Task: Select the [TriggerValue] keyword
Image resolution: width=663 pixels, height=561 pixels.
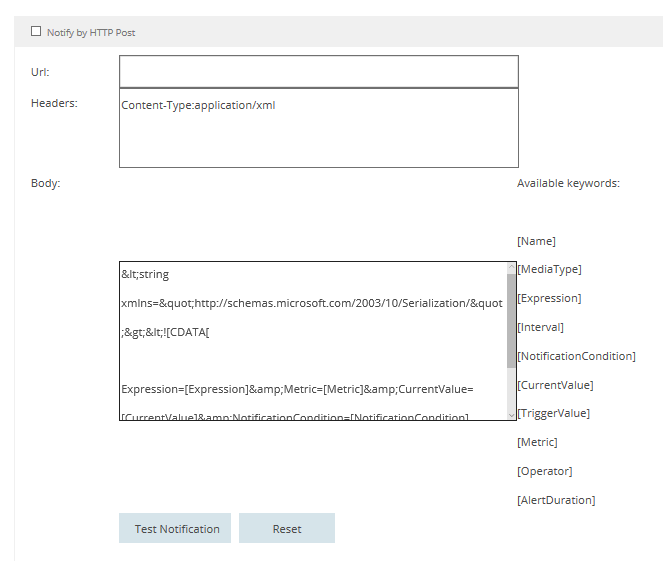Action: pyautogui.click(x=553, y=413)
